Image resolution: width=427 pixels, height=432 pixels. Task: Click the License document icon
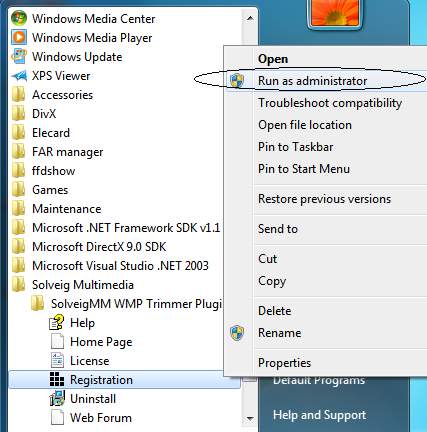[57, 360]
